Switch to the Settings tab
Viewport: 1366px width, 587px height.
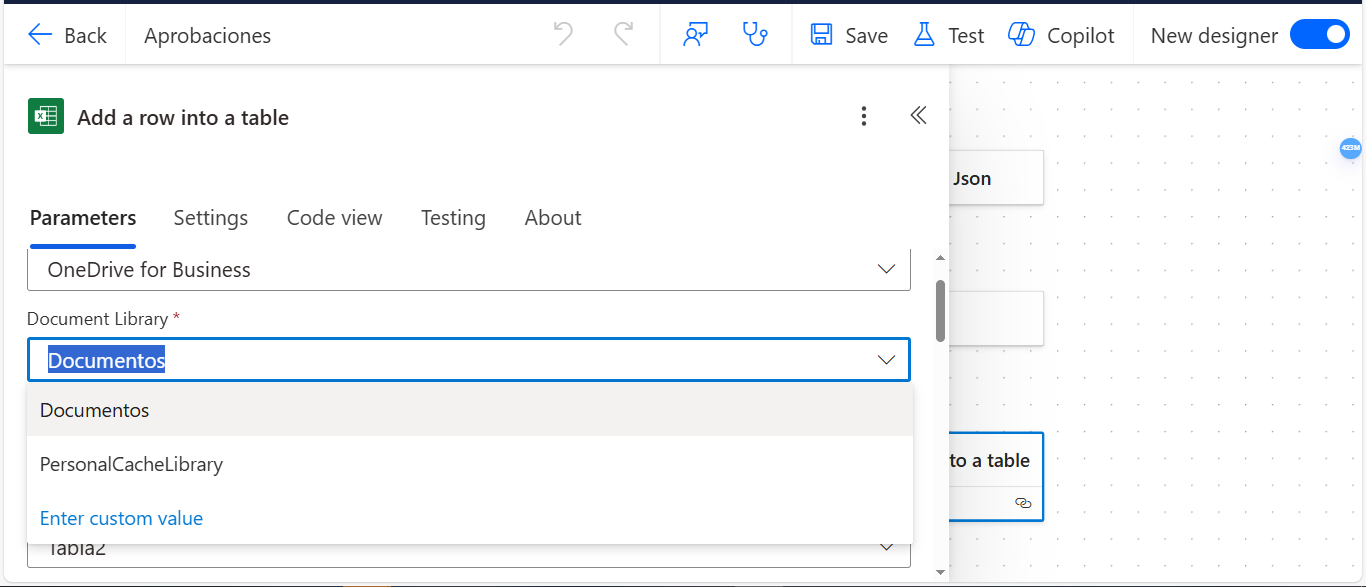click(x=211, y=218)
